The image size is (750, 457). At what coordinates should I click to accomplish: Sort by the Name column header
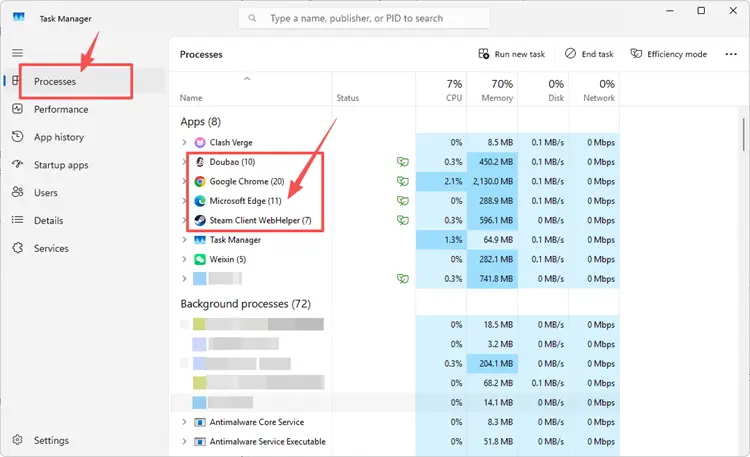pos(251,89)
